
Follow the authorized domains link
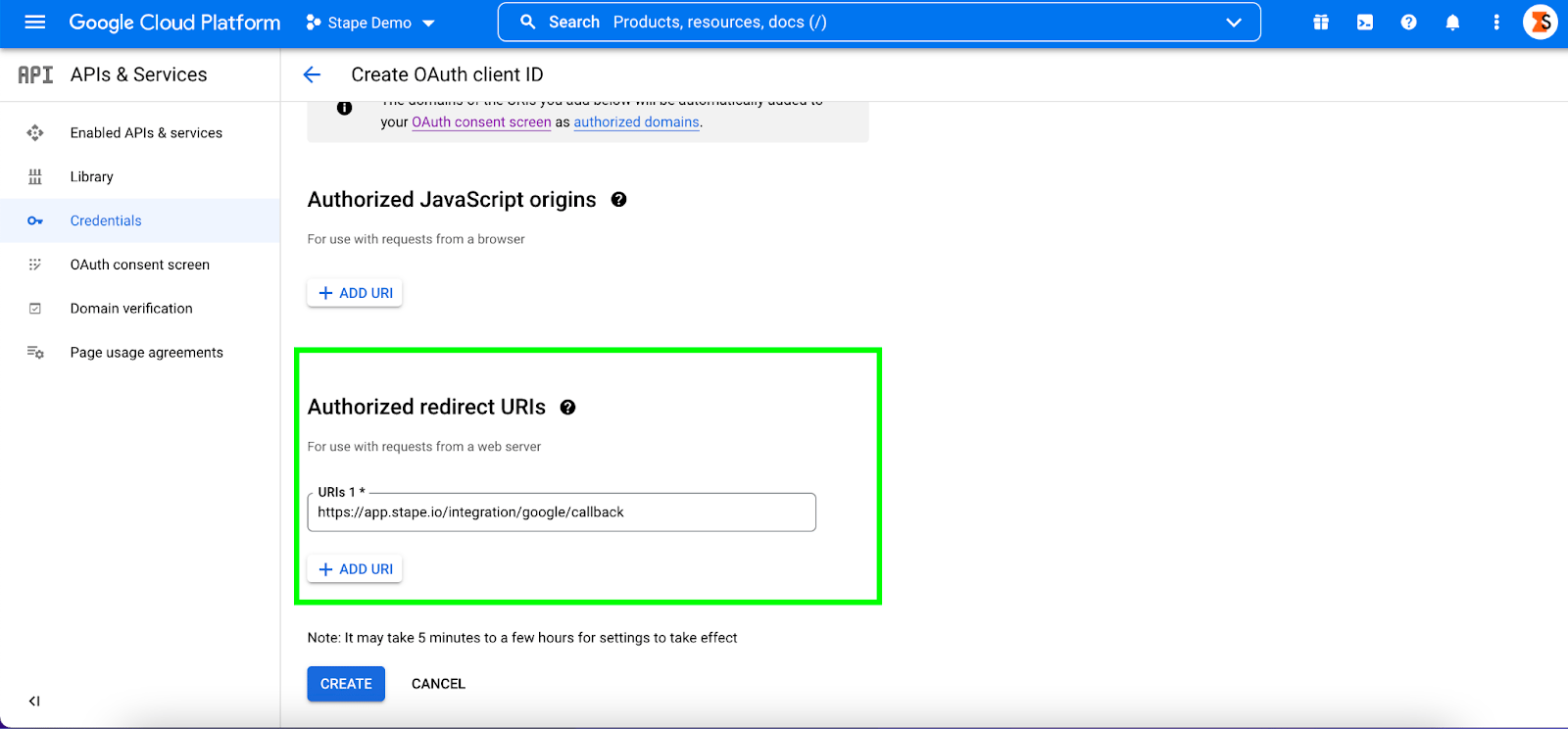click(637, 122)
